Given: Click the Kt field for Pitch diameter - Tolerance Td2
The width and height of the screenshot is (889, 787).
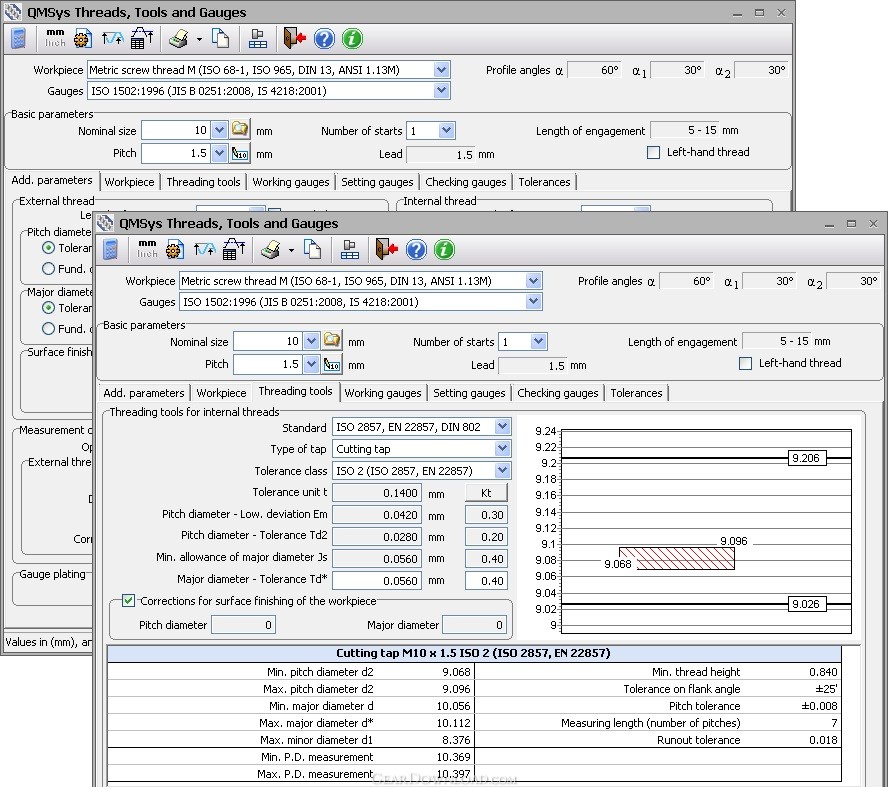Looking at the screenshot, I should tap(486, 537).
